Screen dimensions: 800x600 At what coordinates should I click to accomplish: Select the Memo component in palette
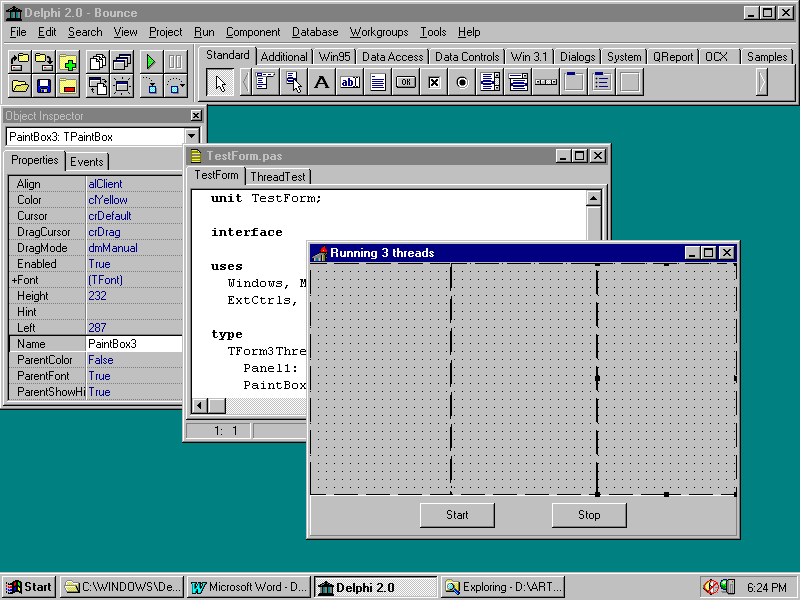point(378,82)
